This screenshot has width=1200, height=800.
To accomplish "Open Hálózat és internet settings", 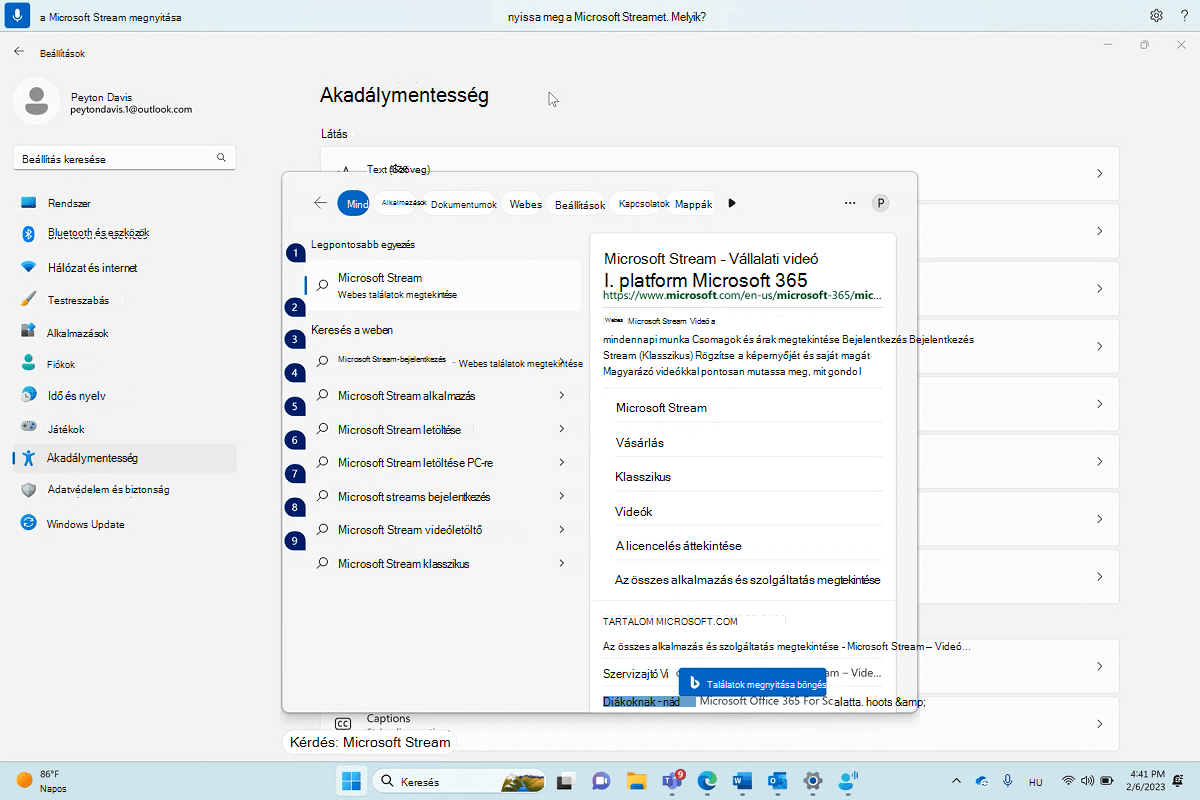I will click(x=125, y=268).
